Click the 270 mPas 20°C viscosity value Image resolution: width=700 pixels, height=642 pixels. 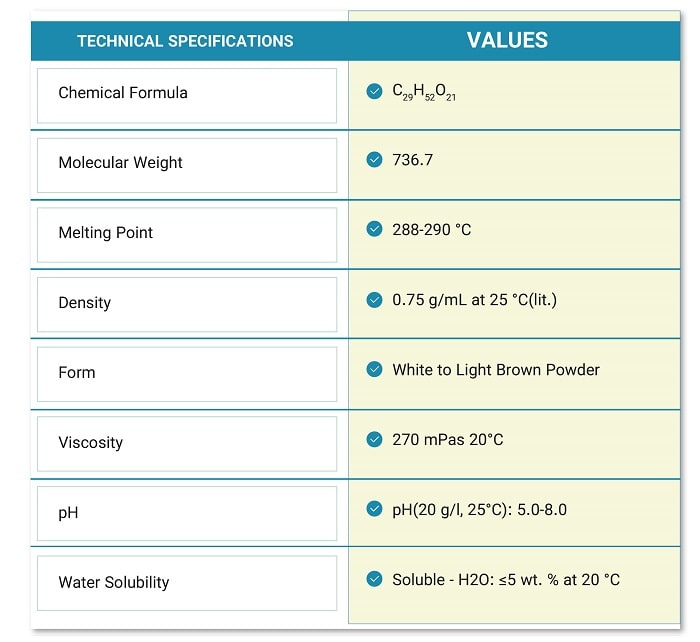click(x=448, y=440)
